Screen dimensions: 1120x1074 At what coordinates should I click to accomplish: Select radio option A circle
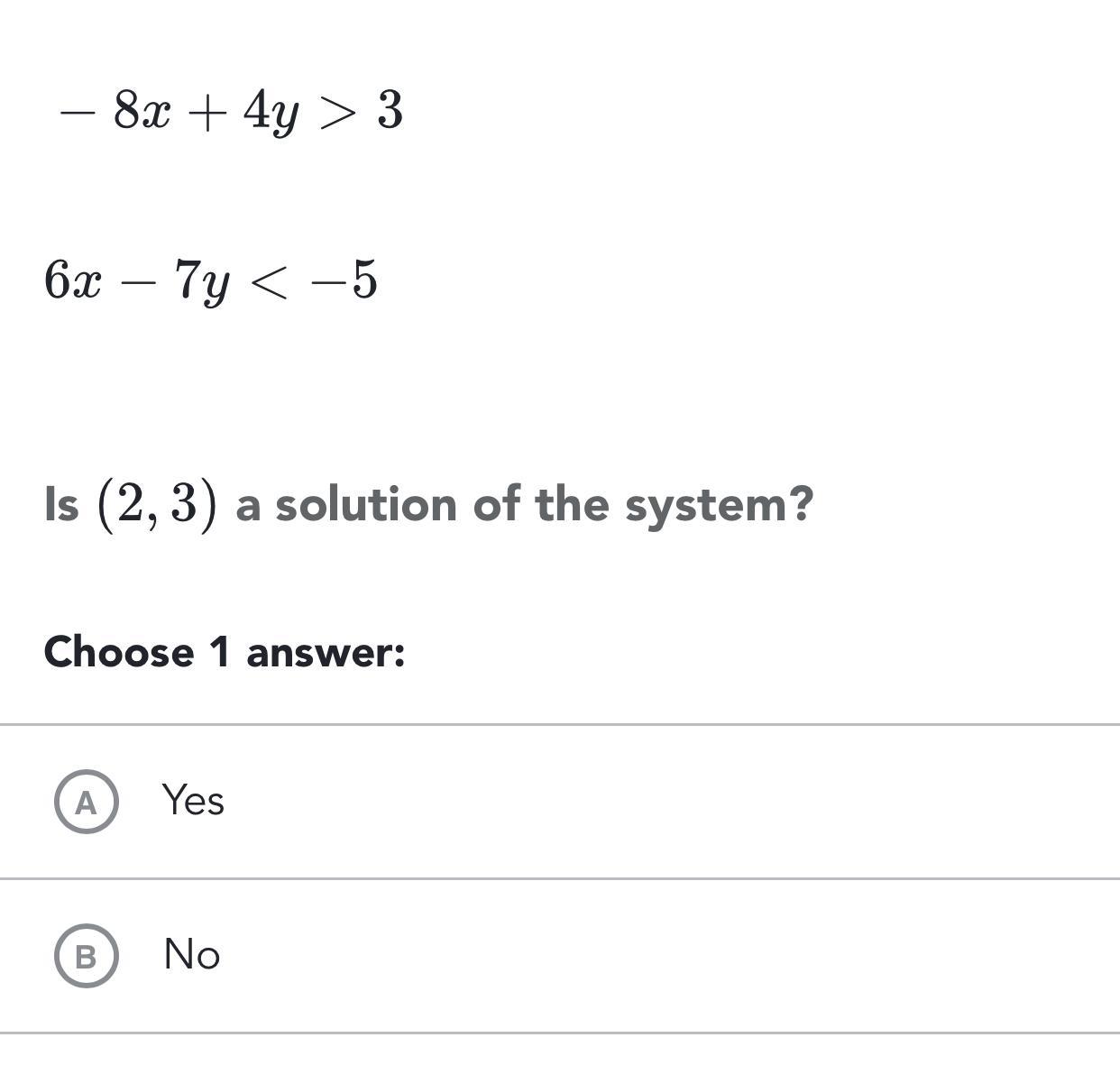click(x=86, y=802)
